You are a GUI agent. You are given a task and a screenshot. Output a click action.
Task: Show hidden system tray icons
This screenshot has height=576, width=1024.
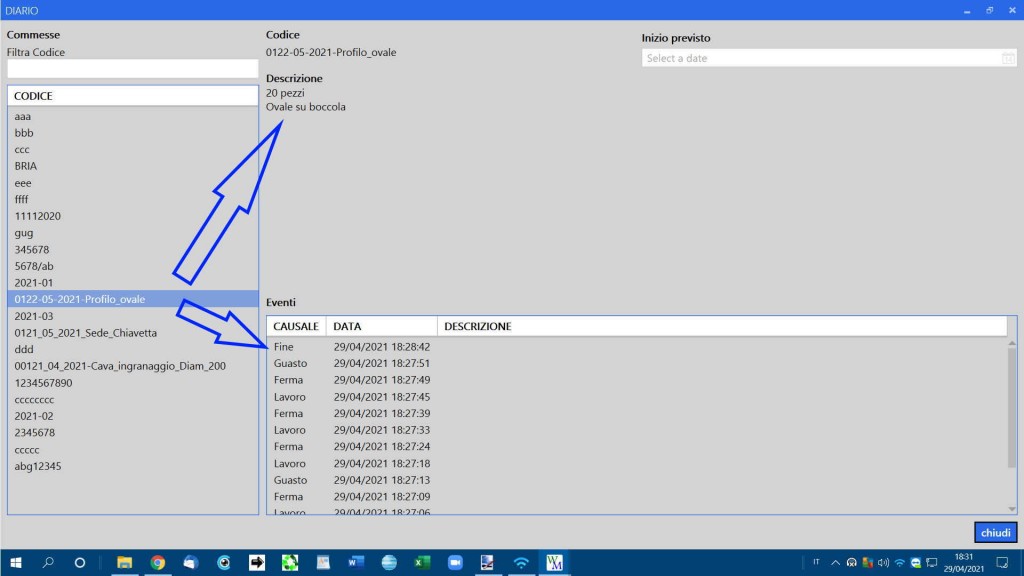coord(835,562)
